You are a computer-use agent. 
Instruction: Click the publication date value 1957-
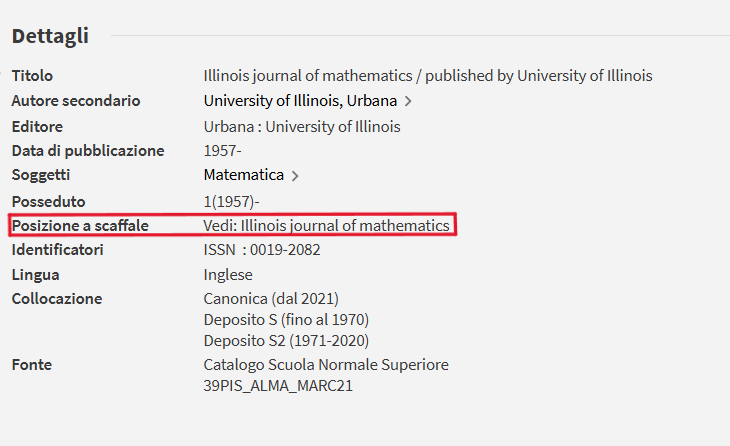tap(222, 151)
